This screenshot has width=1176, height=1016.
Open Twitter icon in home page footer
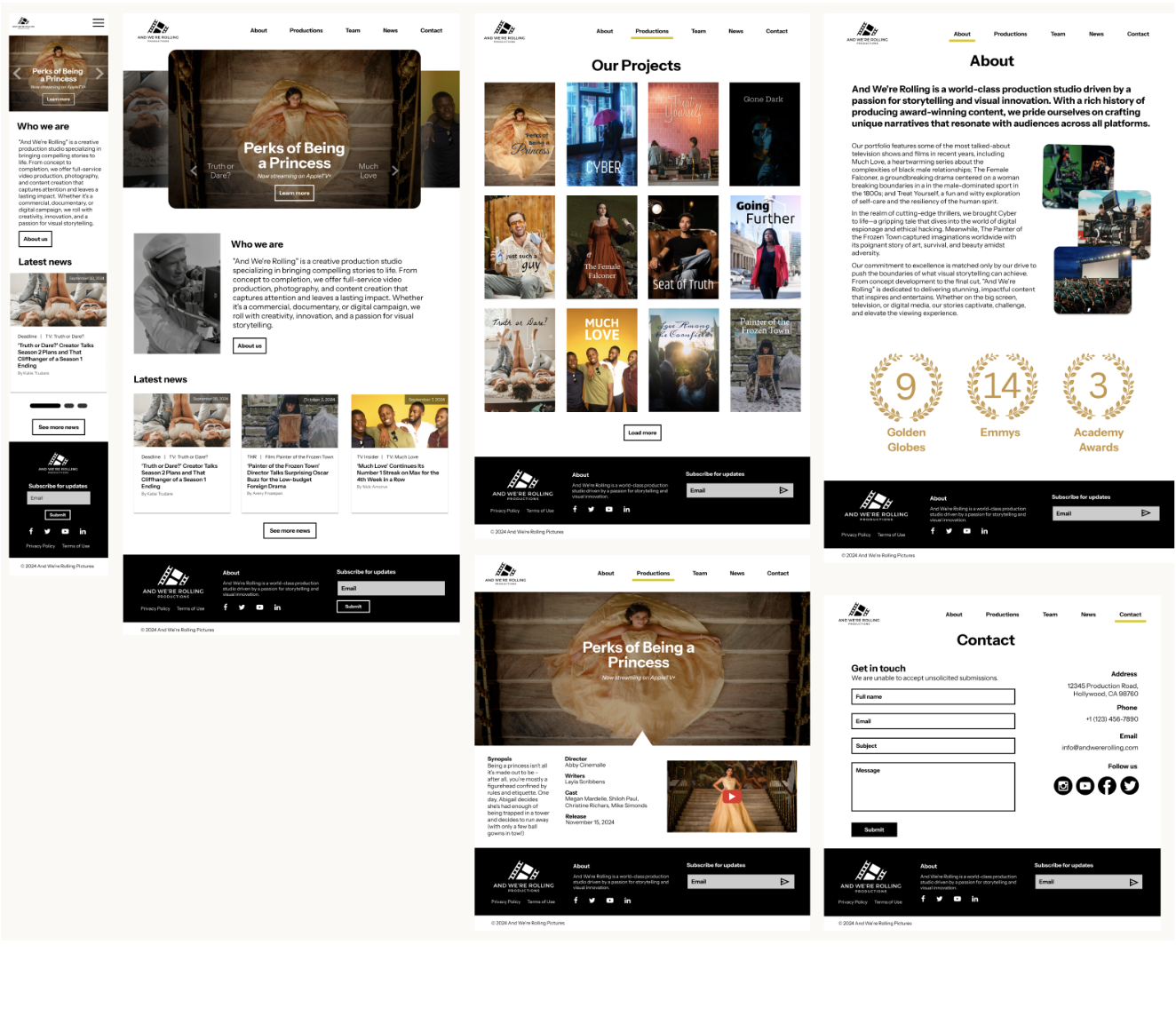click(x=242, y=607)
